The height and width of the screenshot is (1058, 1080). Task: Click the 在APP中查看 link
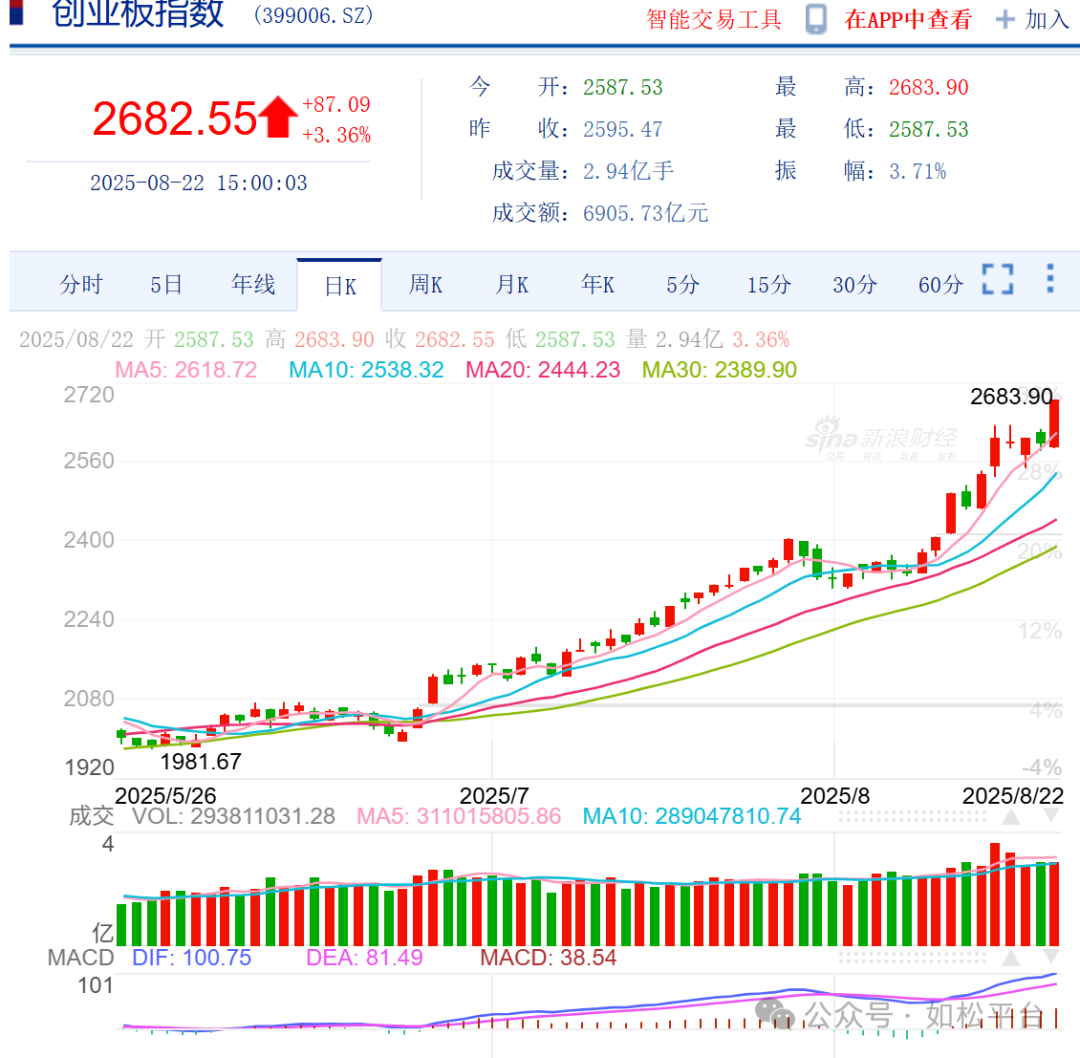click(908, 19)
